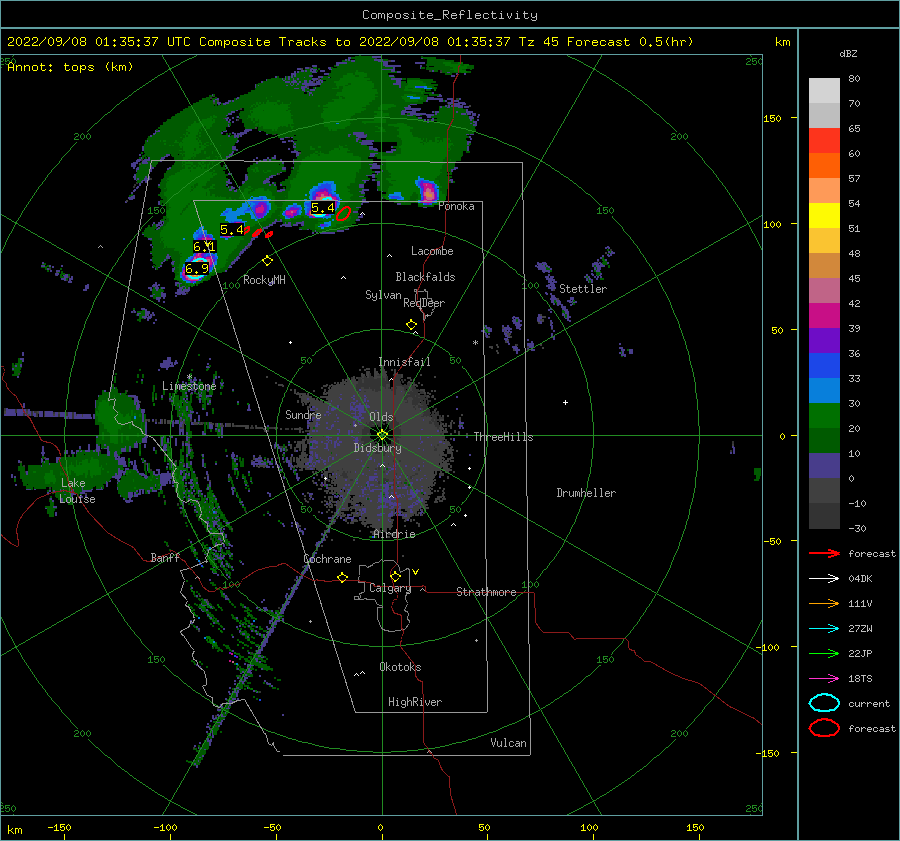900x841 pixels.
Task: Click the yellow v marker beside Calgary
Action: pos(416,572)
